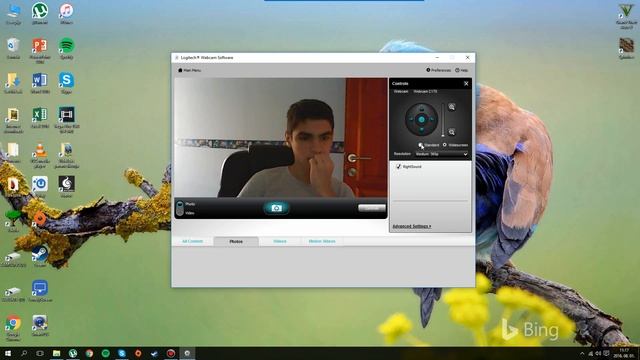Open Advanced Settings link
Viewport: 640px width, 360px height.
[411, 226]
